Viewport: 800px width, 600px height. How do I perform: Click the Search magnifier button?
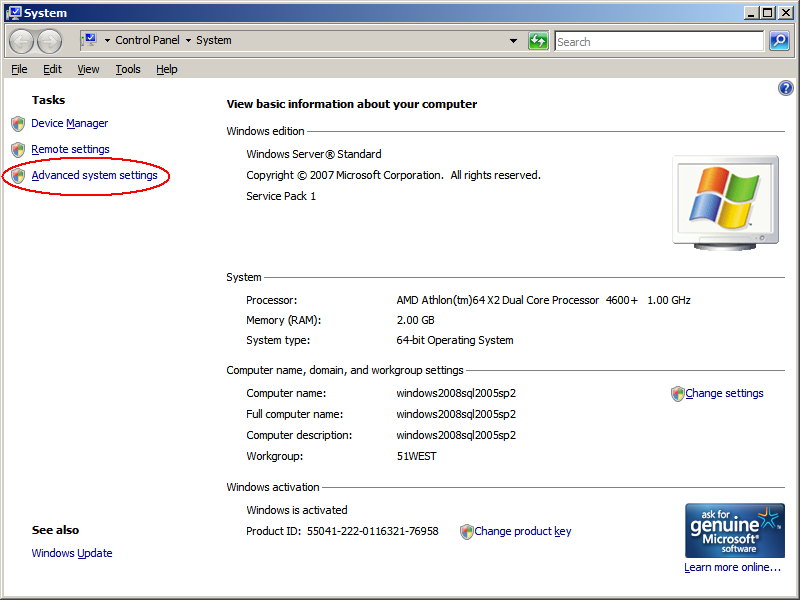(779, 41)
